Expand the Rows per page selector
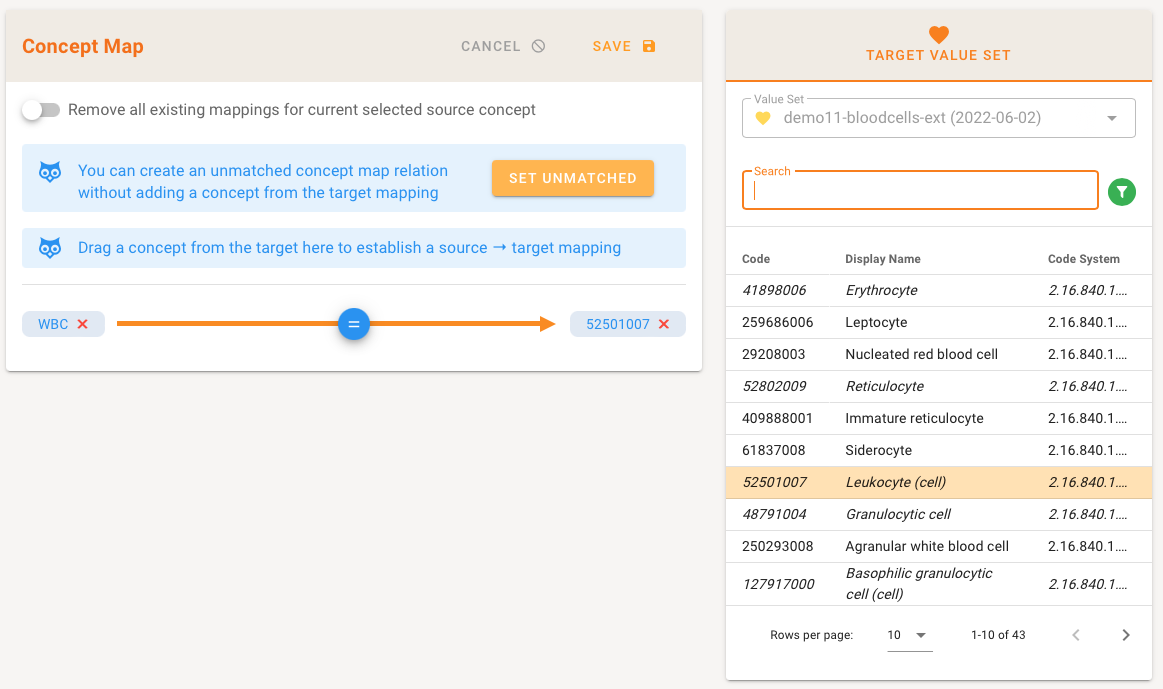Viewport: 1163px width, 689px height. click(909, 635)
